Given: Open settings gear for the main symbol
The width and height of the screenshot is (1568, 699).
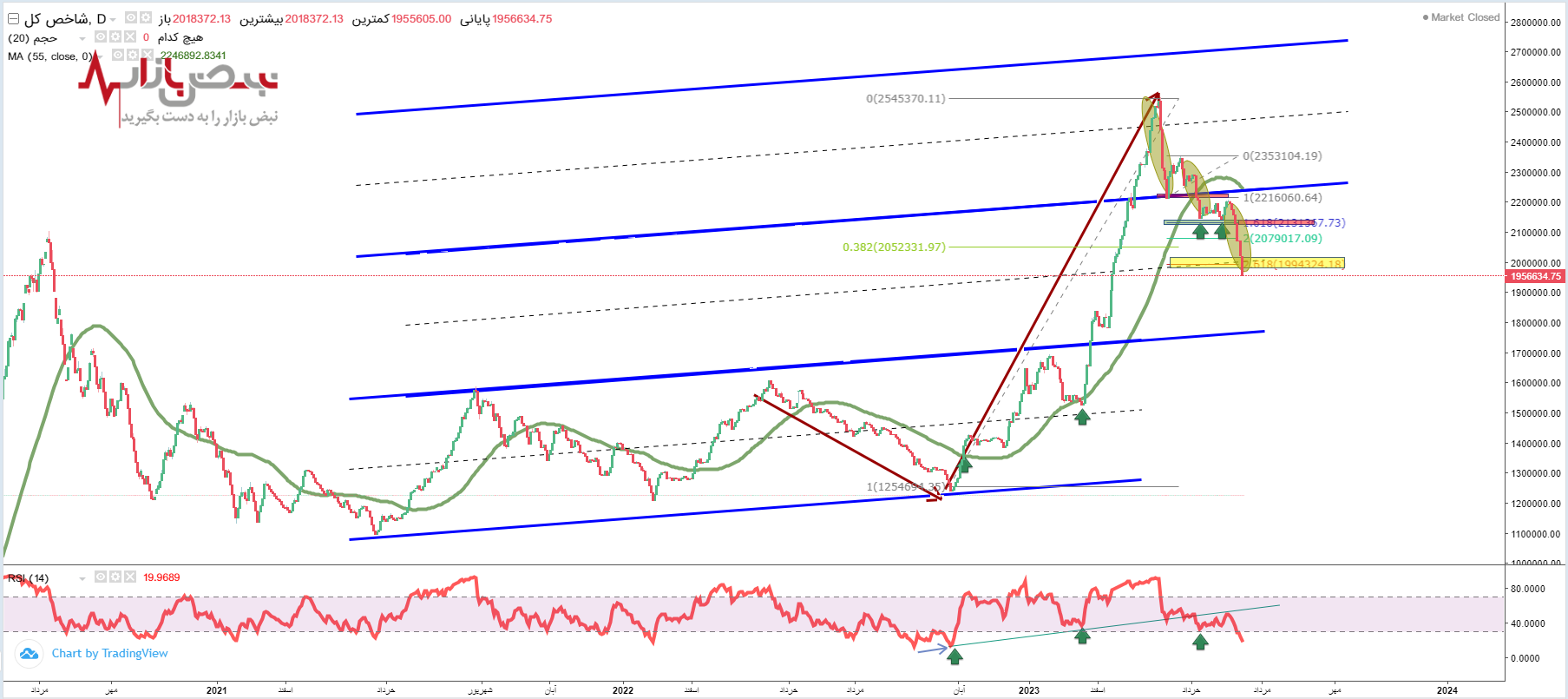Looking at the screenshot, I should click(145, 18).
